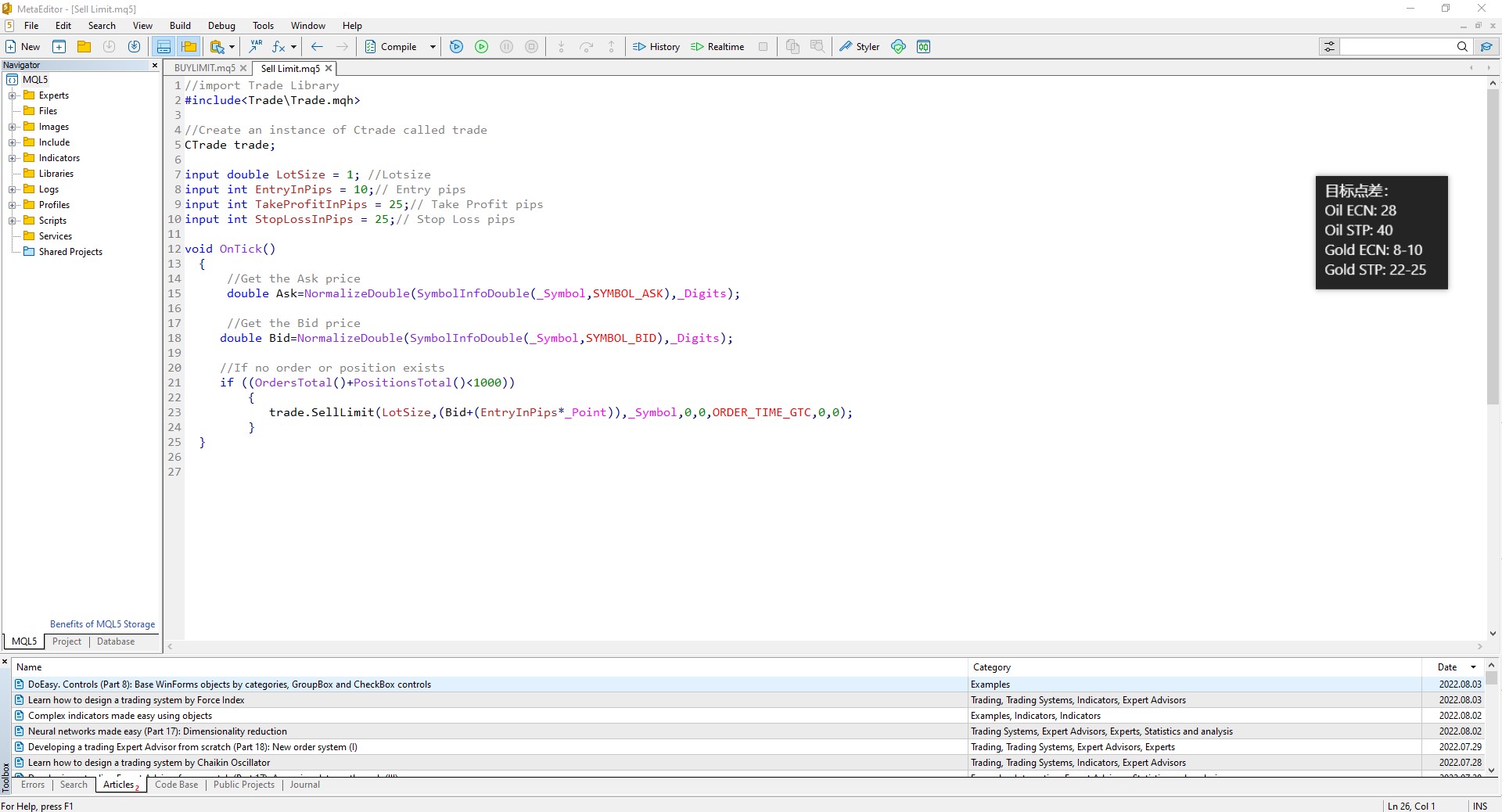The height and width of the screenshot is (812, 1502).
Task: Close the Sell Limit.mq5 tab
Action: point(329,68)
